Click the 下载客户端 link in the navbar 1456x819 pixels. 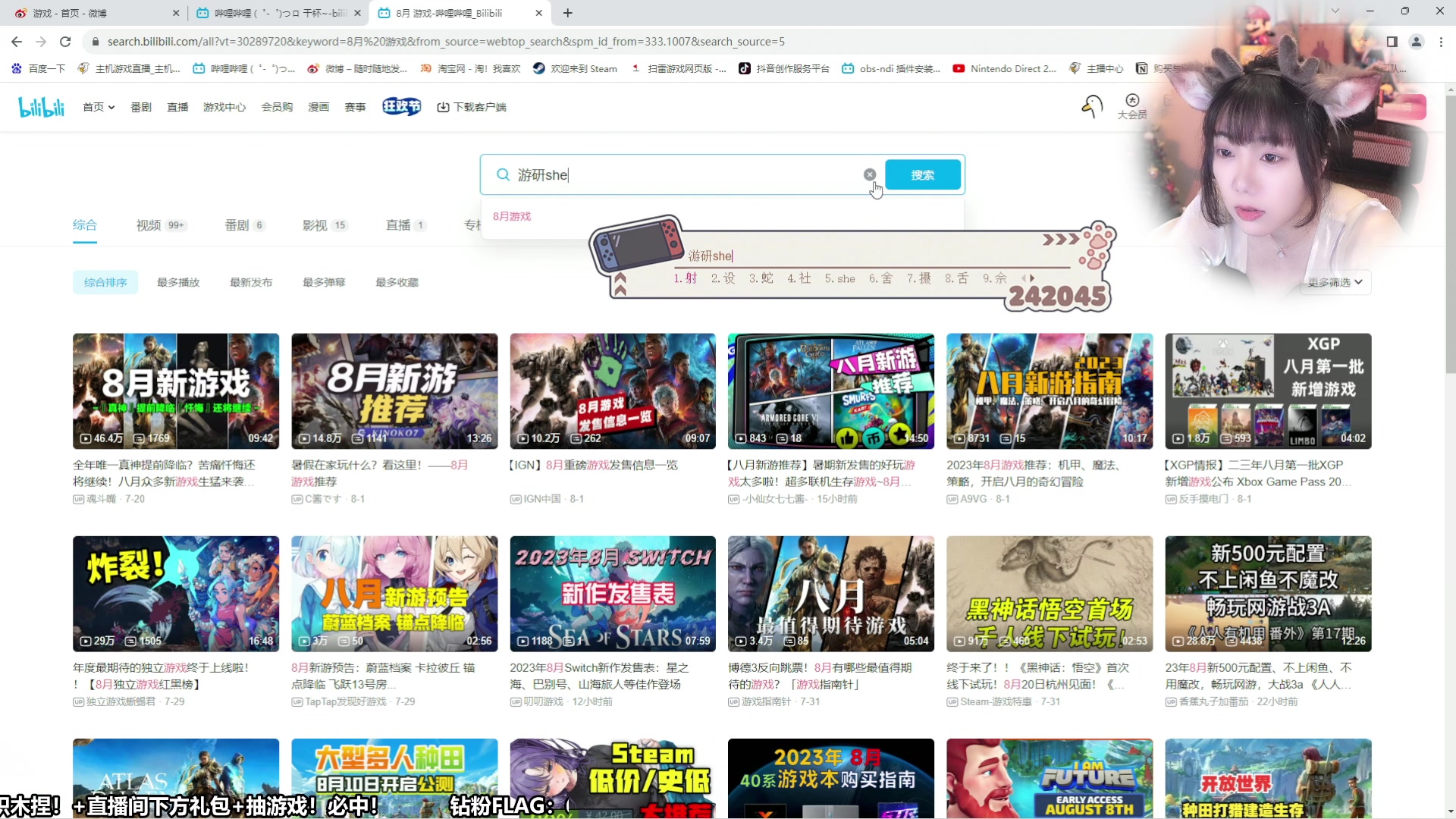click(x=472, y=107)
